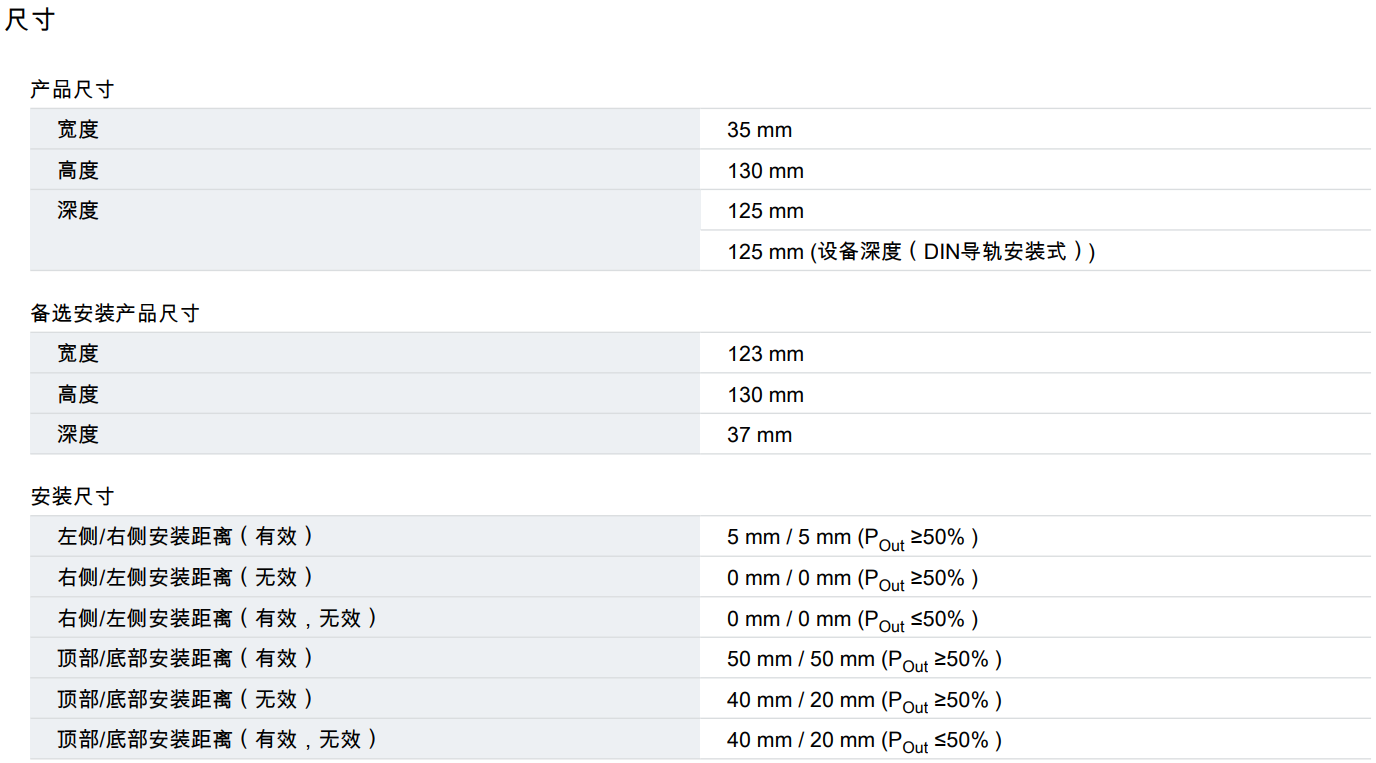Image resolution: width=1376 pixels, height=763 pixels.
Task: Click the 尺寸 main heading
Action: click(x=29, y=20)
